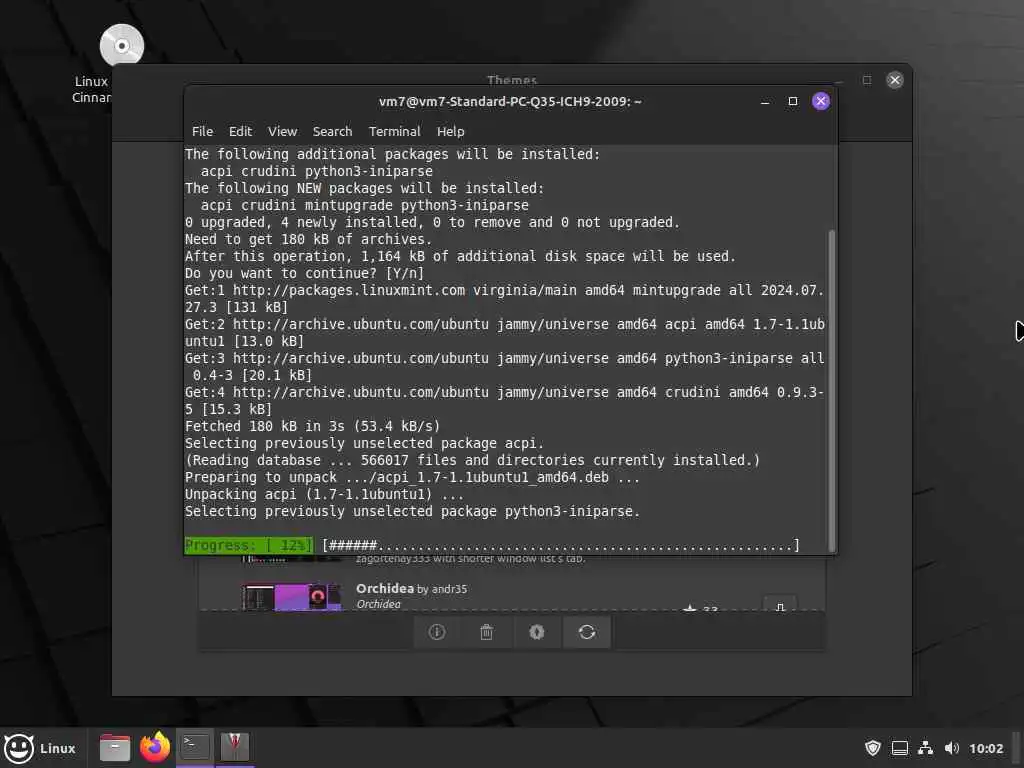The image size is (1024, 768).
Task: Maximize the Themes window
Action: tap(867, 80)
